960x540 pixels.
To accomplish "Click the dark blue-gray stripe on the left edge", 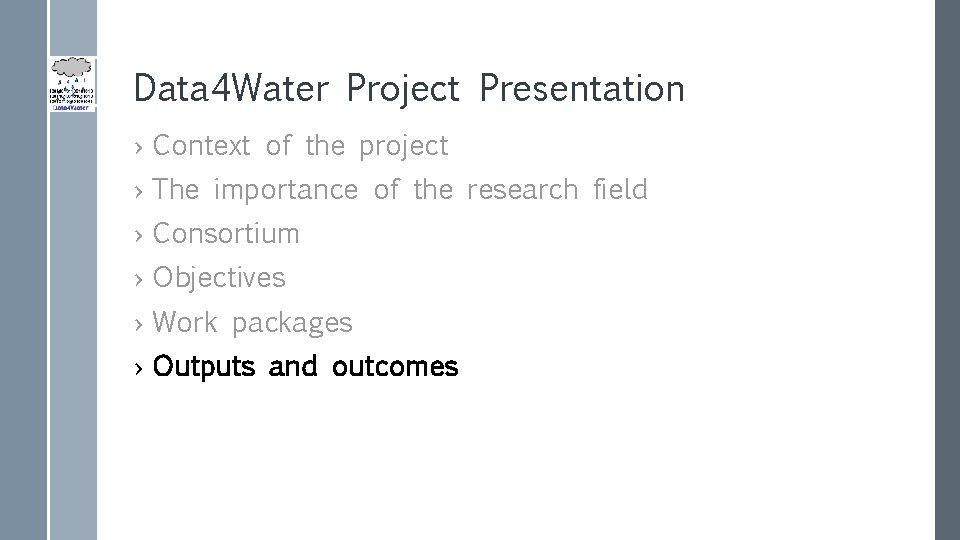I will click(23, 270).
